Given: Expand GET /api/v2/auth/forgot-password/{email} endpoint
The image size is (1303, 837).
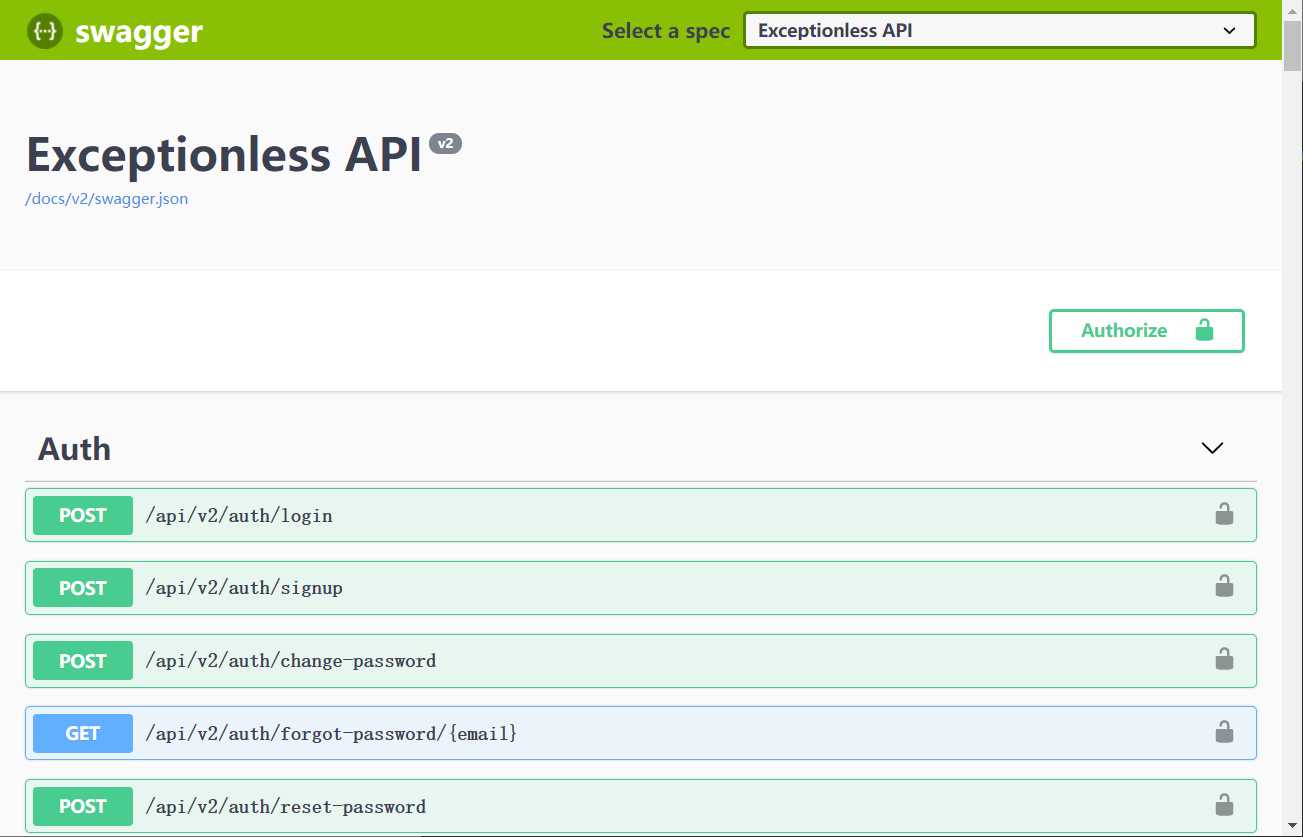Looking at the screenshot, I should click(x=641, y=733).
